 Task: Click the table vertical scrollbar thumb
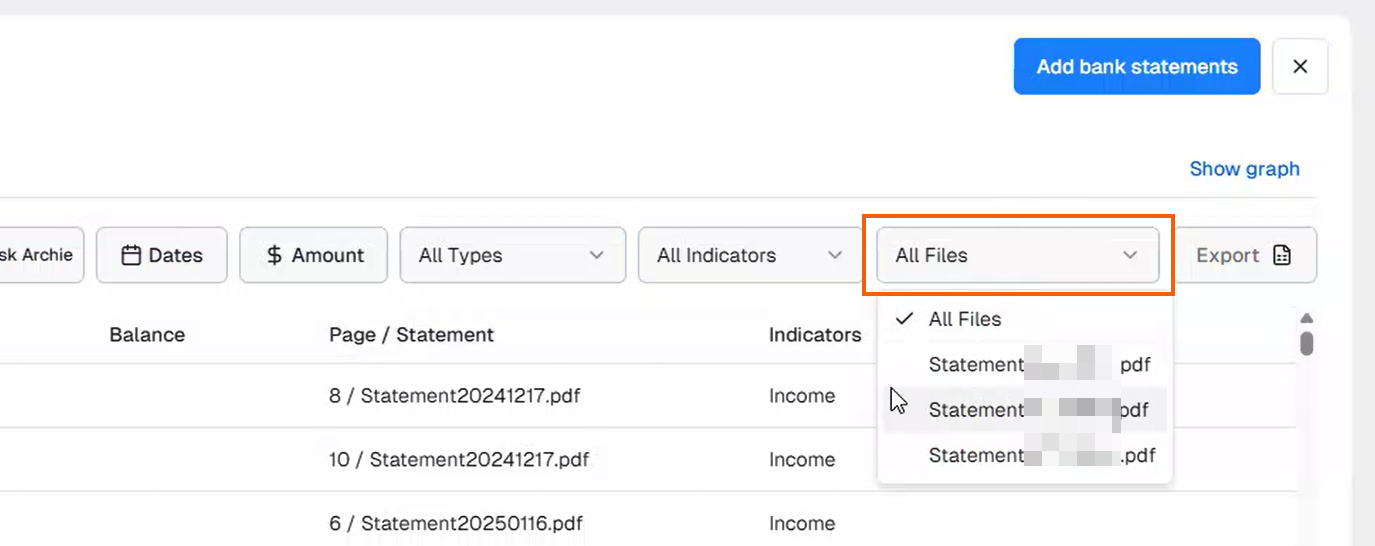[1306, 343]
